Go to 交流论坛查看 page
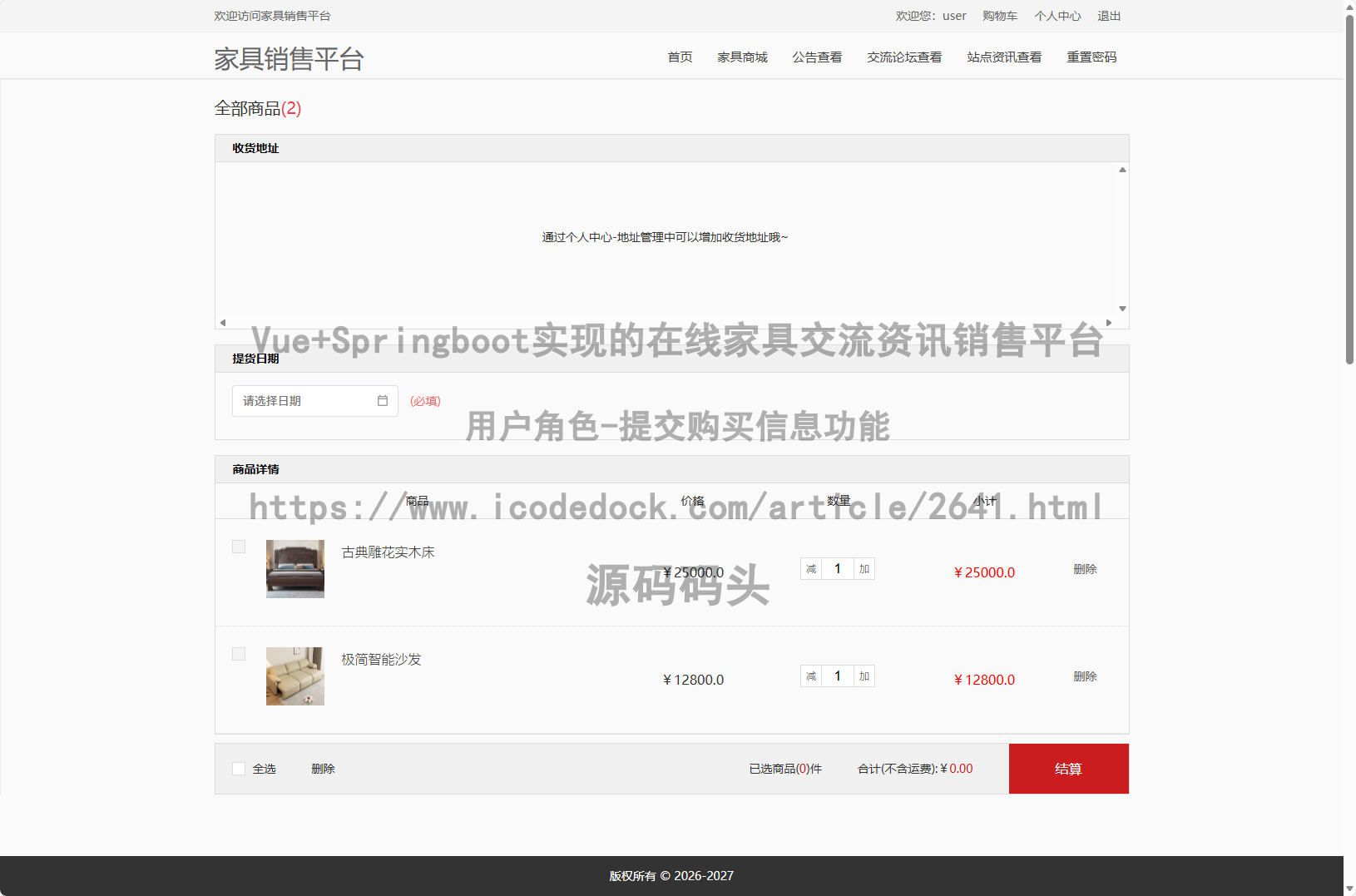Screen dimensions: 1356x896 tap(904, 57)
